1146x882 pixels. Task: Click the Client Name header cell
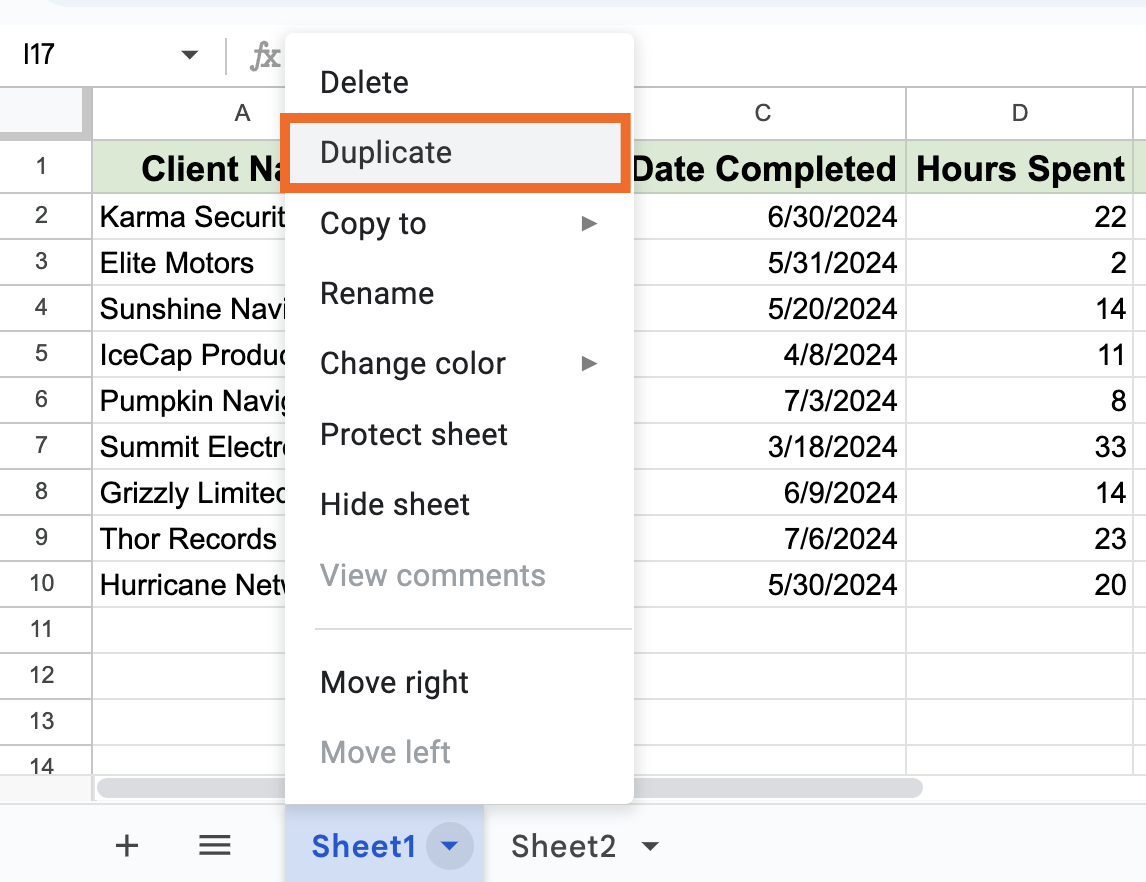click(x=189, y=167)
